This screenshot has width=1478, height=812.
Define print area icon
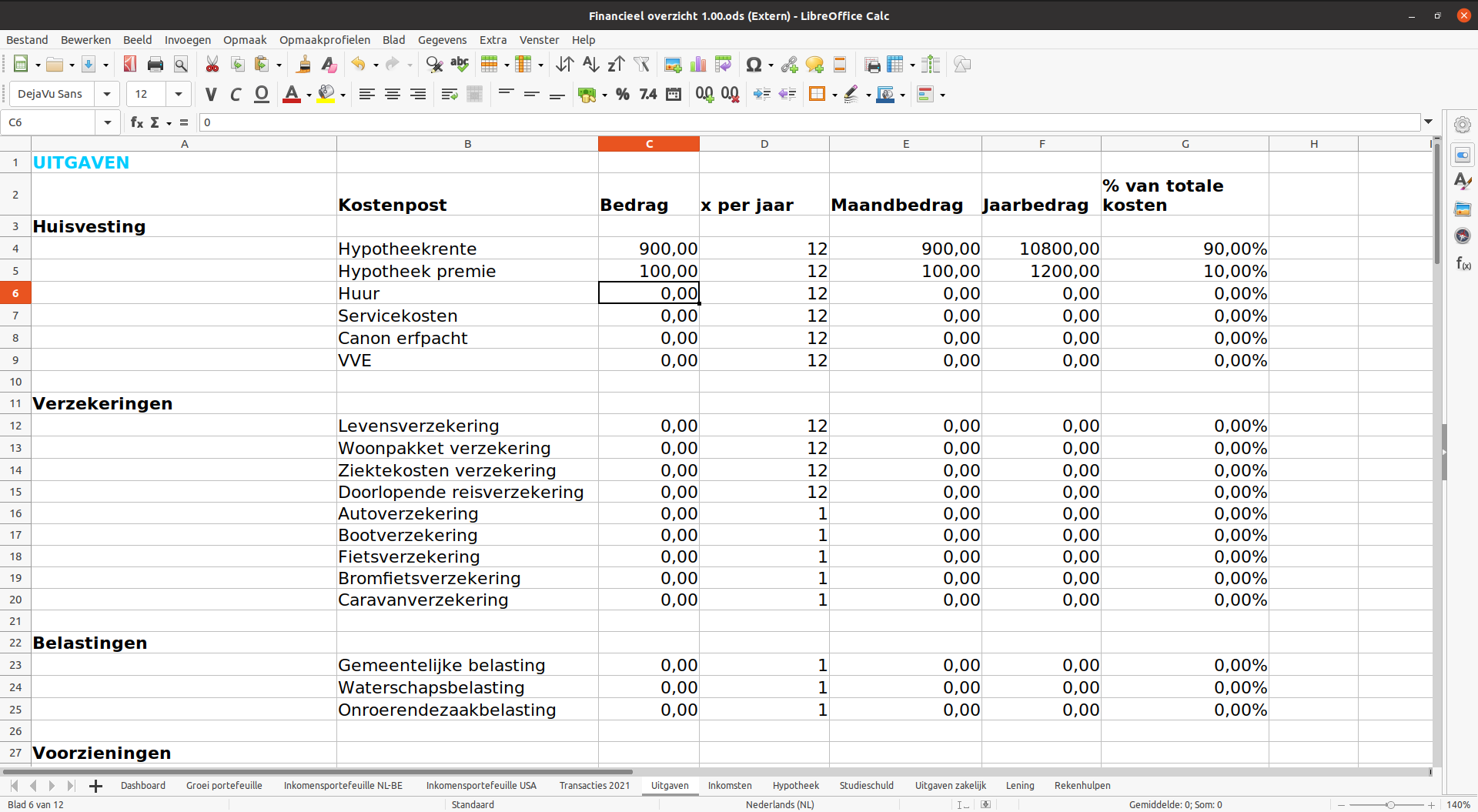pos(871,65)
